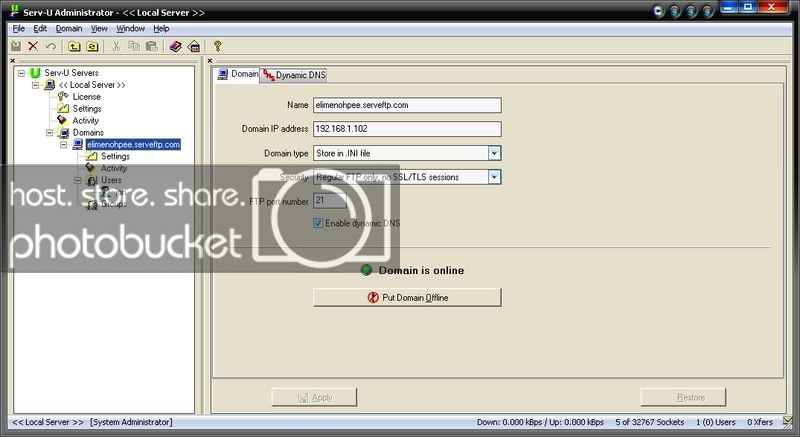Select License in the server tree
This screenshot has height=437, width=800.
(86, 96)
